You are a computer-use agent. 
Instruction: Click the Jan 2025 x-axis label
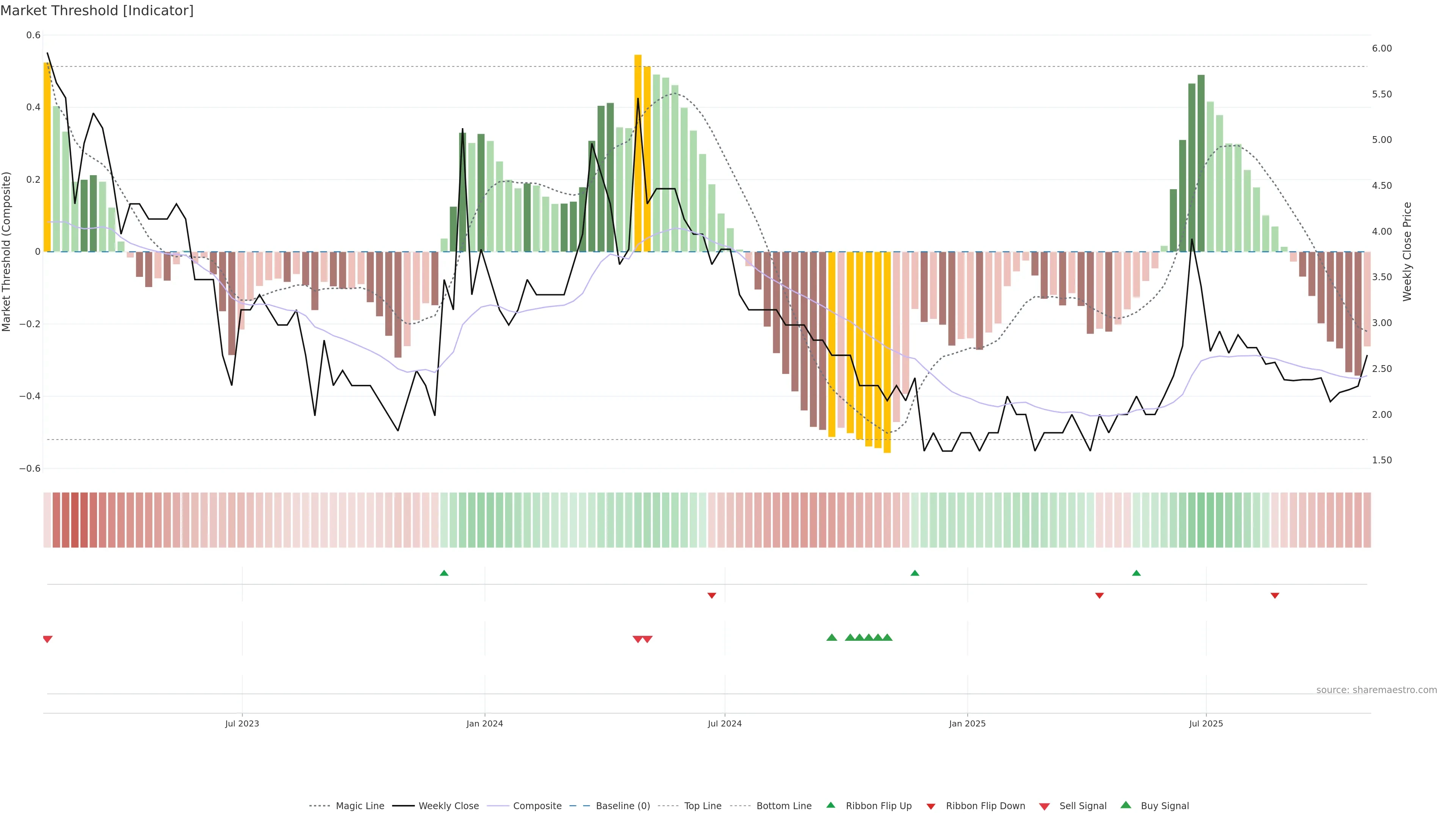pos(967,723)
